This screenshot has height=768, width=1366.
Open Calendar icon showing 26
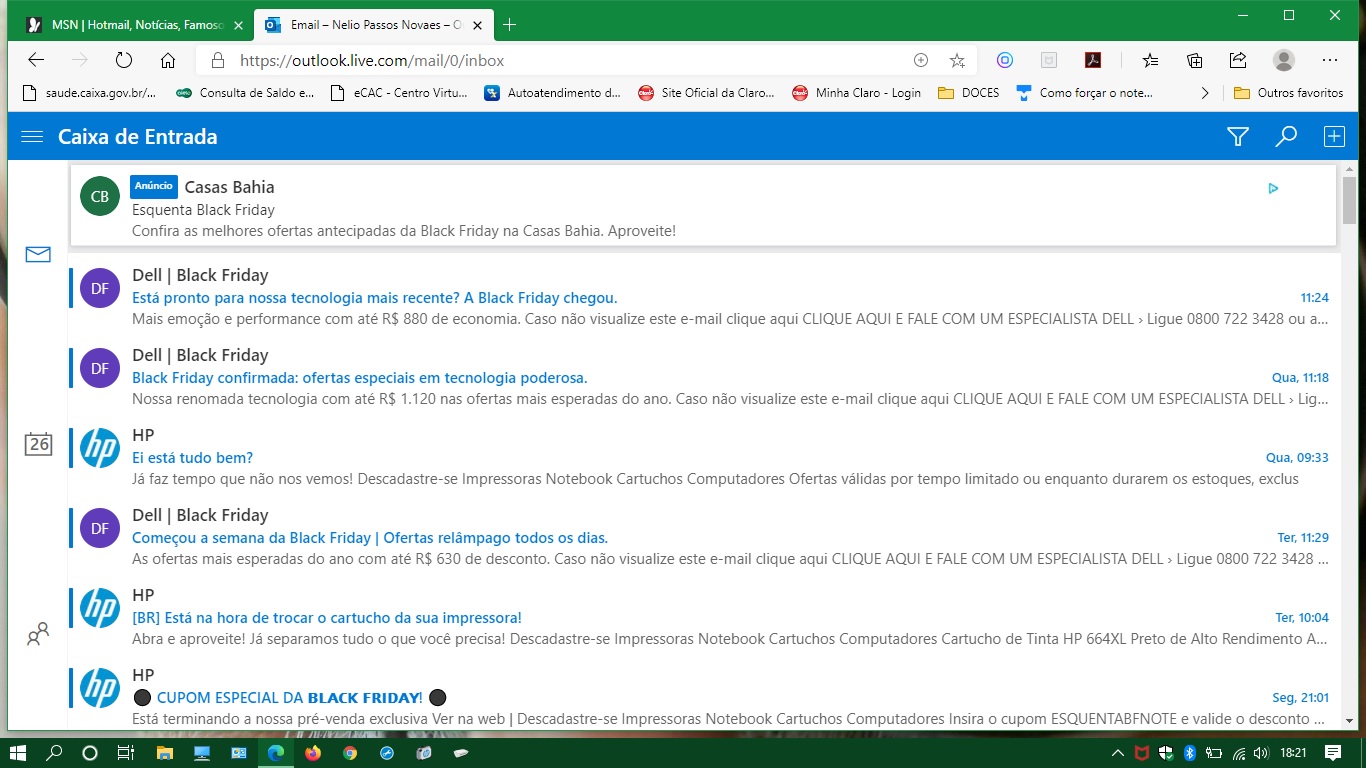point(38,444)
